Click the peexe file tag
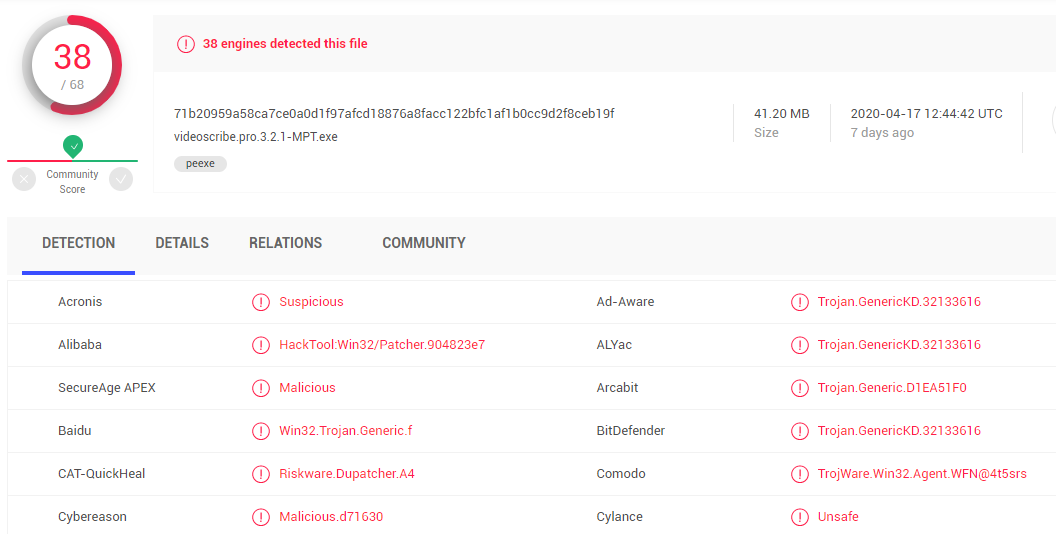Image resolution: width=1056 pixels, height=534 pixels. click(200, 163)
